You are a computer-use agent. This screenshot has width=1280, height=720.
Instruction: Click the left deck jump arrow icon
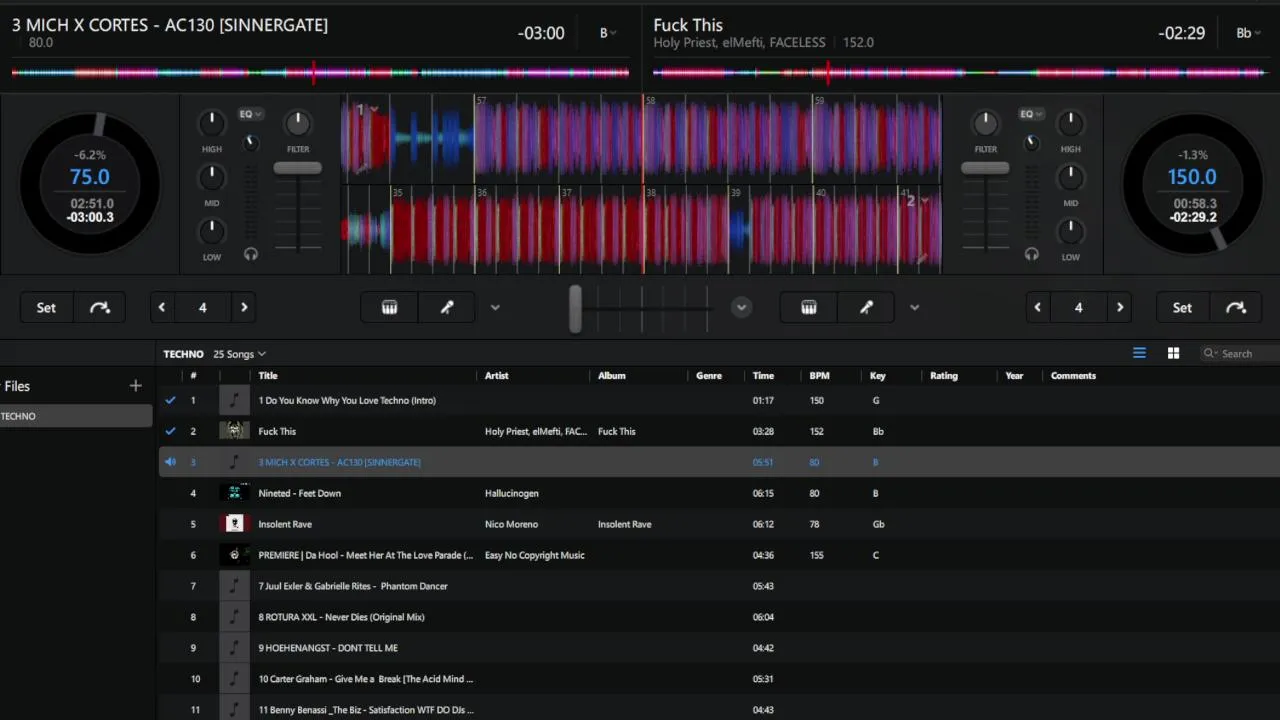click(x=100, y=308)
